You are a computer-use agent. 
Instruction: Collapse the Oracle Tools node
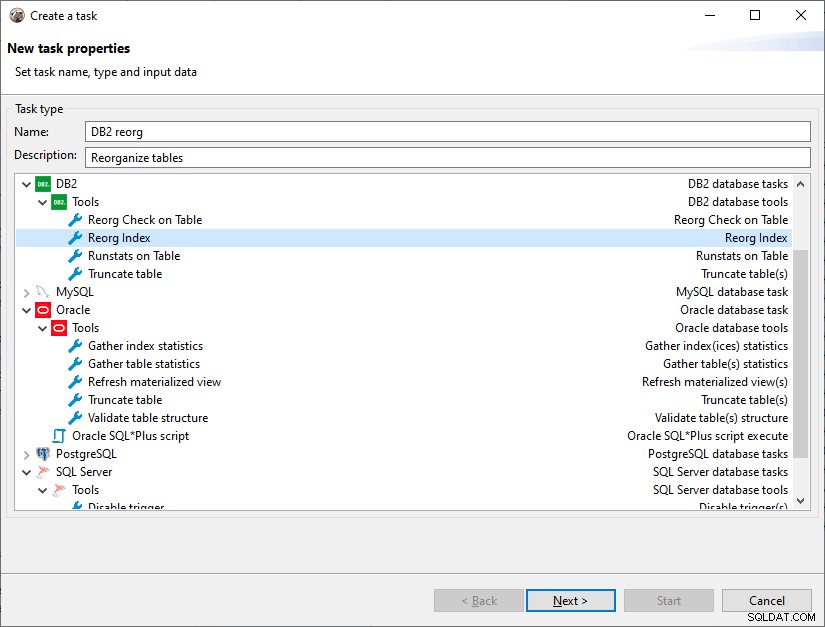pyautogui.click(x=43, y=328)
